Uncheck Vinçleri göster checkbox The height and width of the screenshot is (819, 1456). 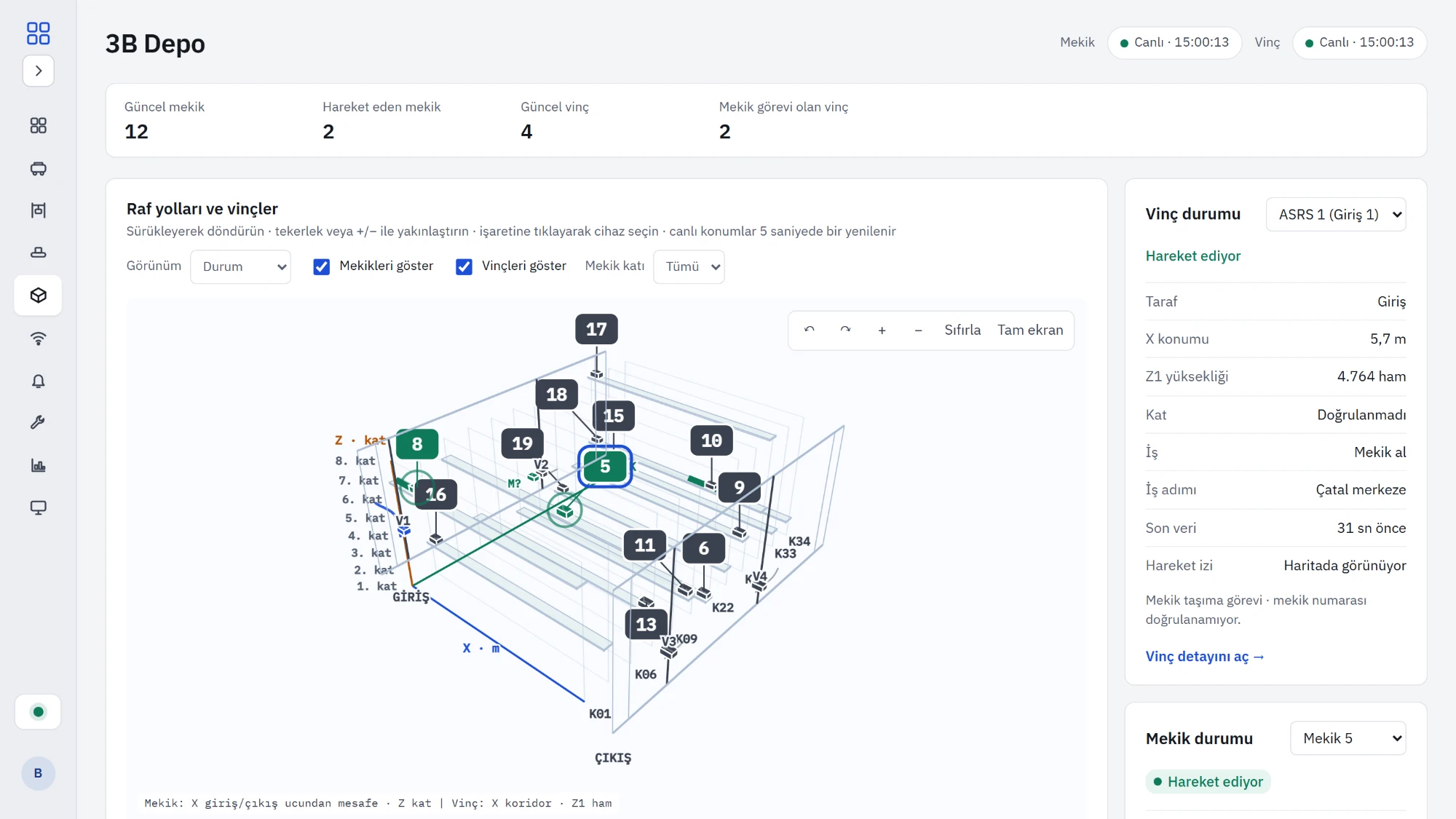point(464,266)
